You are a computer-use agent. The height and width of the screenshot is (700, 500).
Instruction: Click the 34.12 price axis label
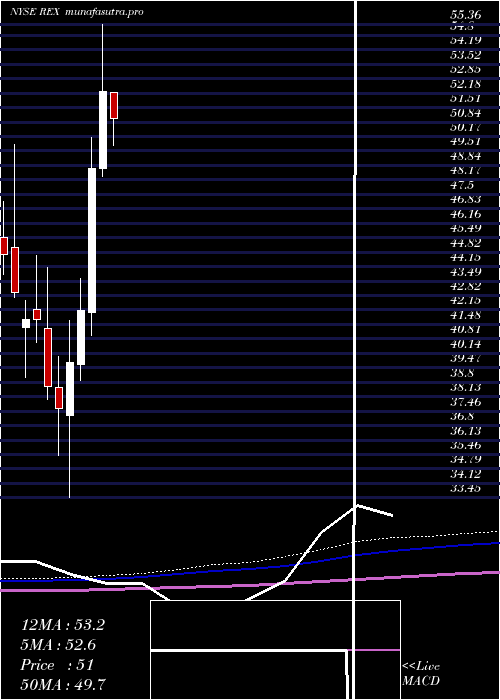(465, 473)
